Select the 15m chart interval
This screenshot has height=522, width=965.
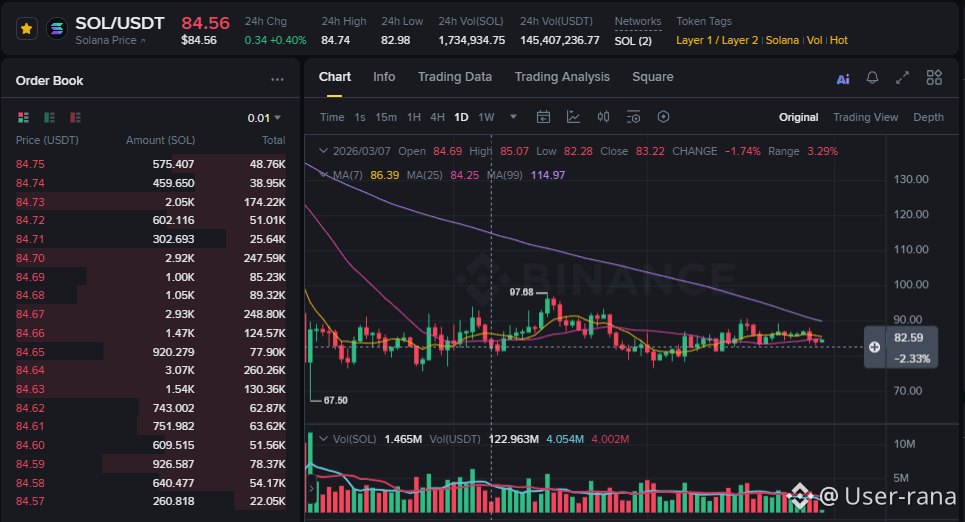pos(386,117)
